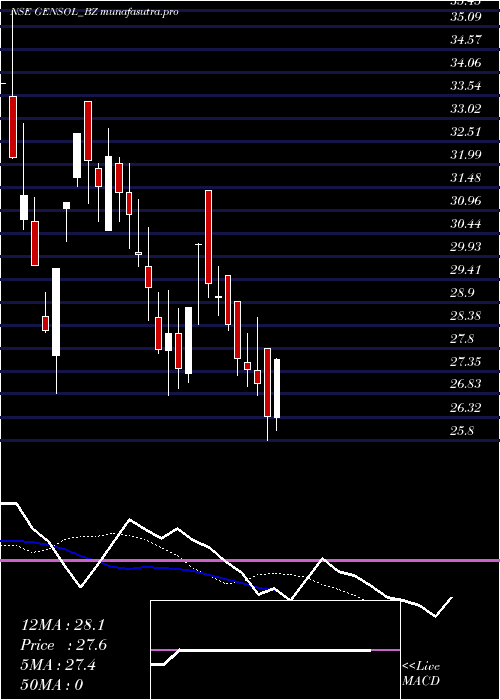
Task: Click the NSE GENSOL_BZ munafasutra.pro title text
Action: click(94, 12)
